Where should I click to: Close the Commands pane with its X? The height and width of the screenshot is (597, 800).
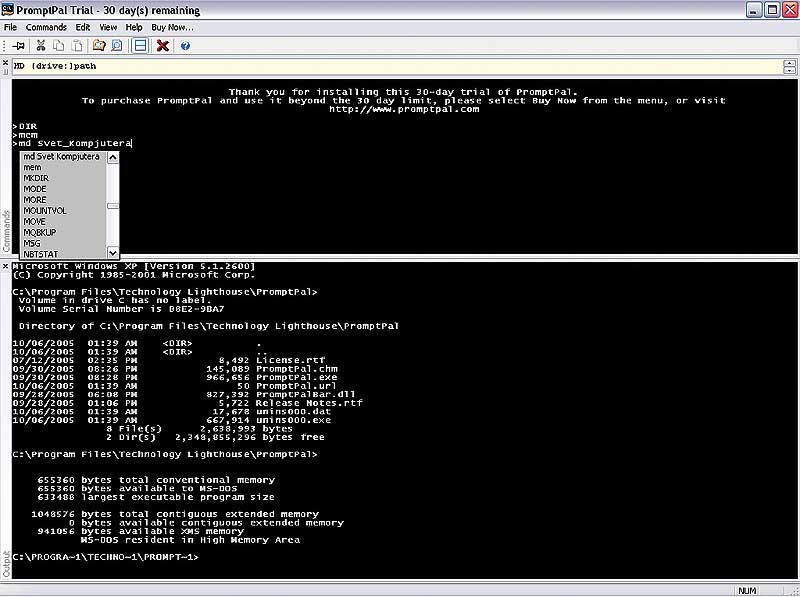click(x=6, y=63)
